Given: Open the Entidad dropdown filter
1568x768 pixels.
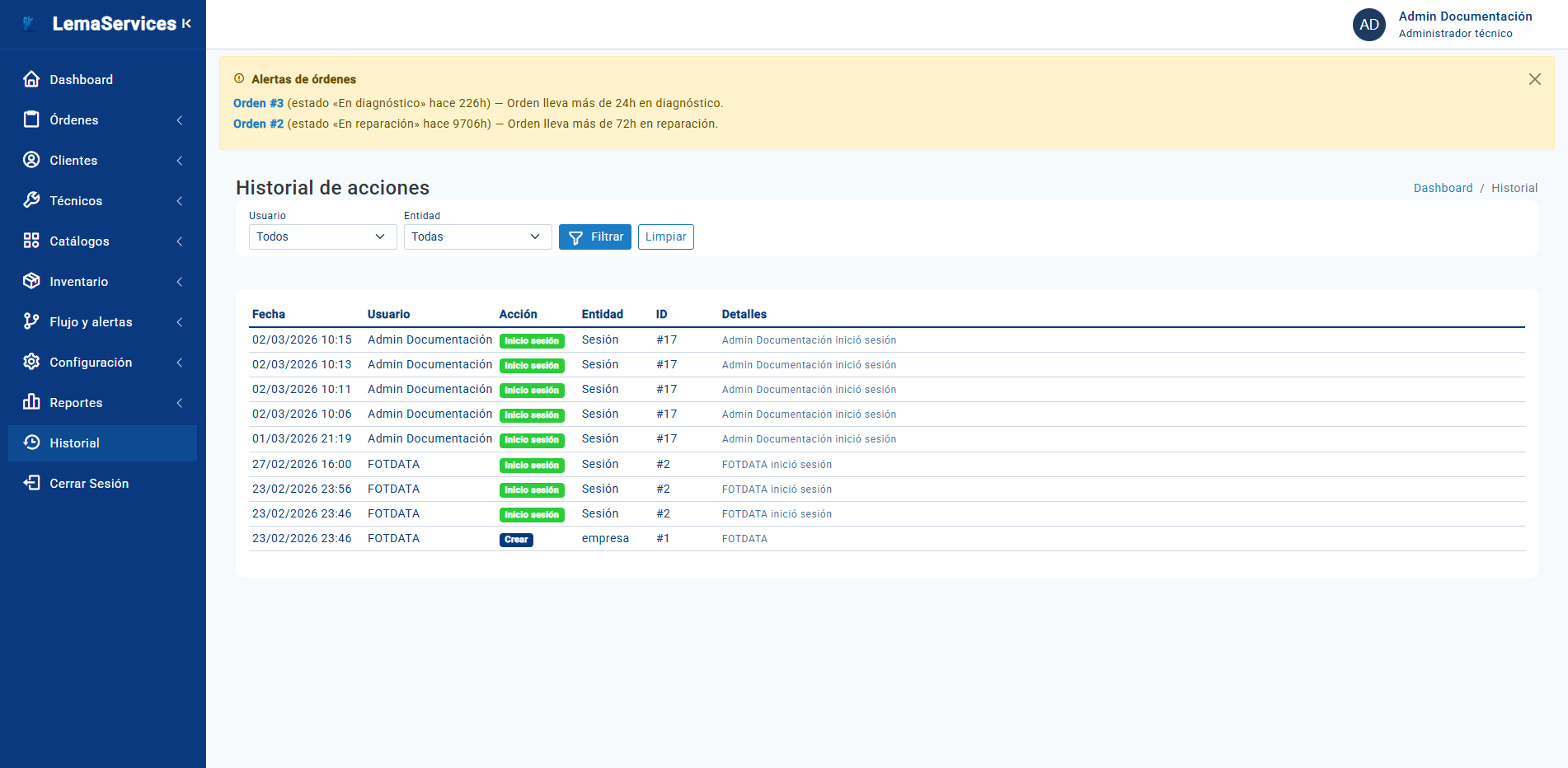Looking at the screenshot, I should (477, 236).
